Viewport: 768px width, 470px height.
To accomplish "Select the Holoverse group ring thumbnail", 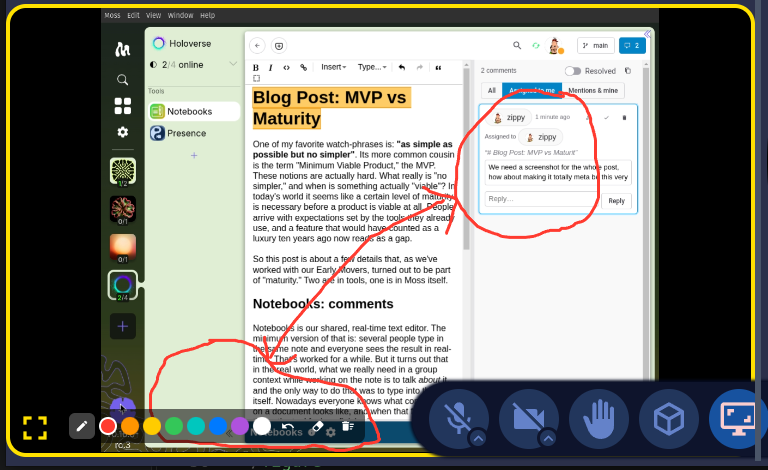I will (x=122, y=285).
